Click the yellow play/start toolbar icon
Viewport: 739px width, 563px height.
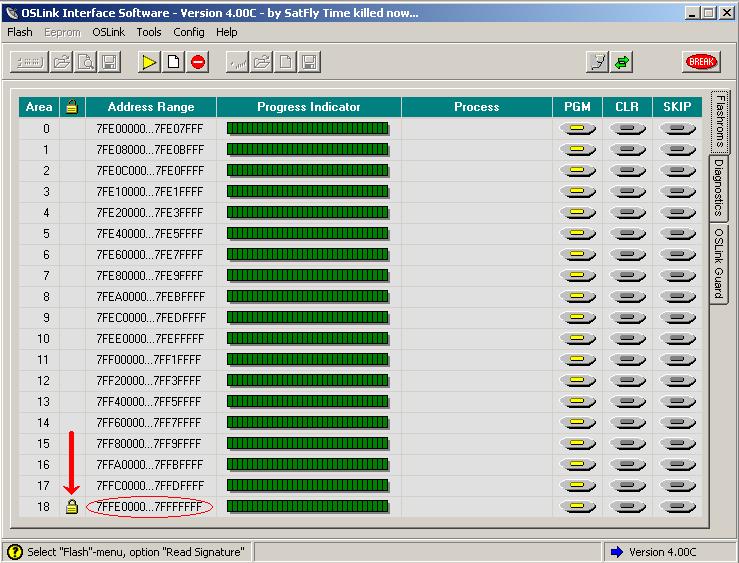(x=149, y=62)
